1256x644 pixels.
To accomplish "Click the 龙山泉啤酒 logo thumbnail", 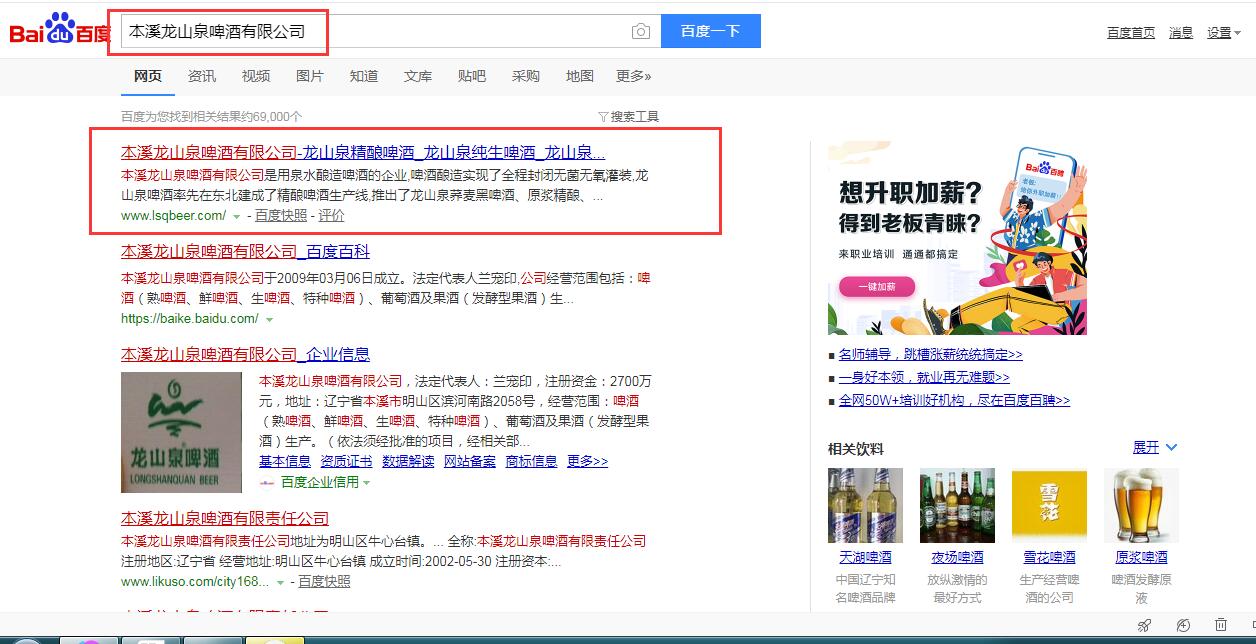I will pos(181,432).
